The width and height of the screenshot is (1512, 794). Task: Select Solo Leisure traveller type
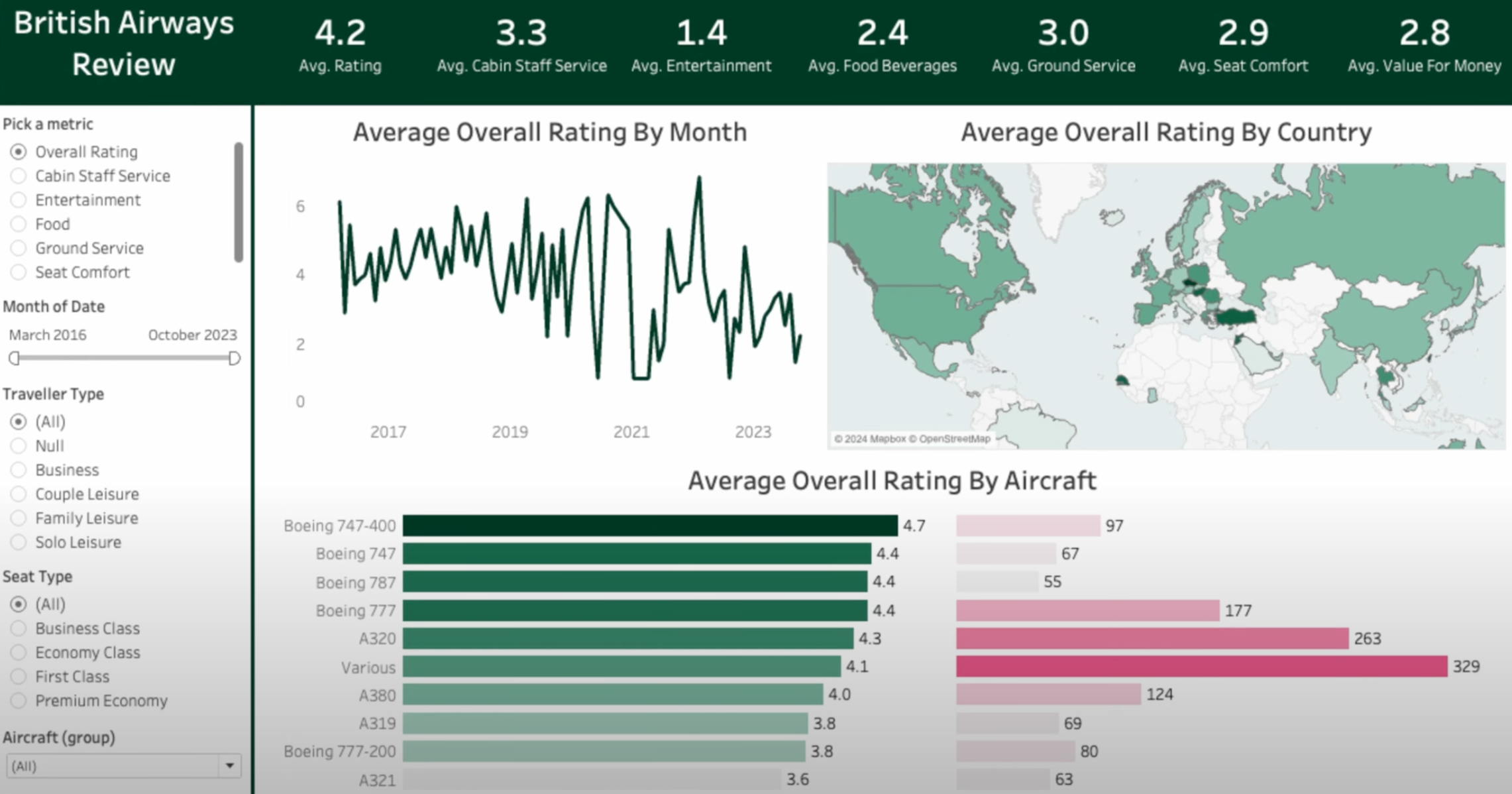tap(19, 542)
